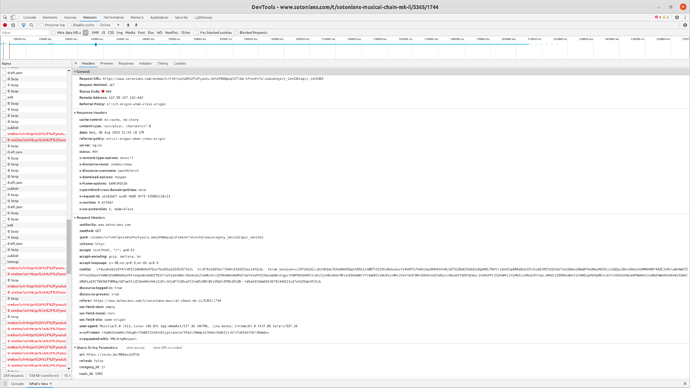This screenshot has height=388, width=690.
Task: Export HAR file using download arrow
Action: (136, 25)
